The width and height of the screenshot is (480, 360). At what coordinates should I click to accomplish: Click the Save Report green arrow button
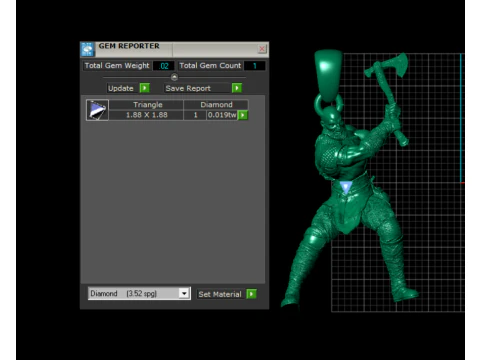coord(237,88)
